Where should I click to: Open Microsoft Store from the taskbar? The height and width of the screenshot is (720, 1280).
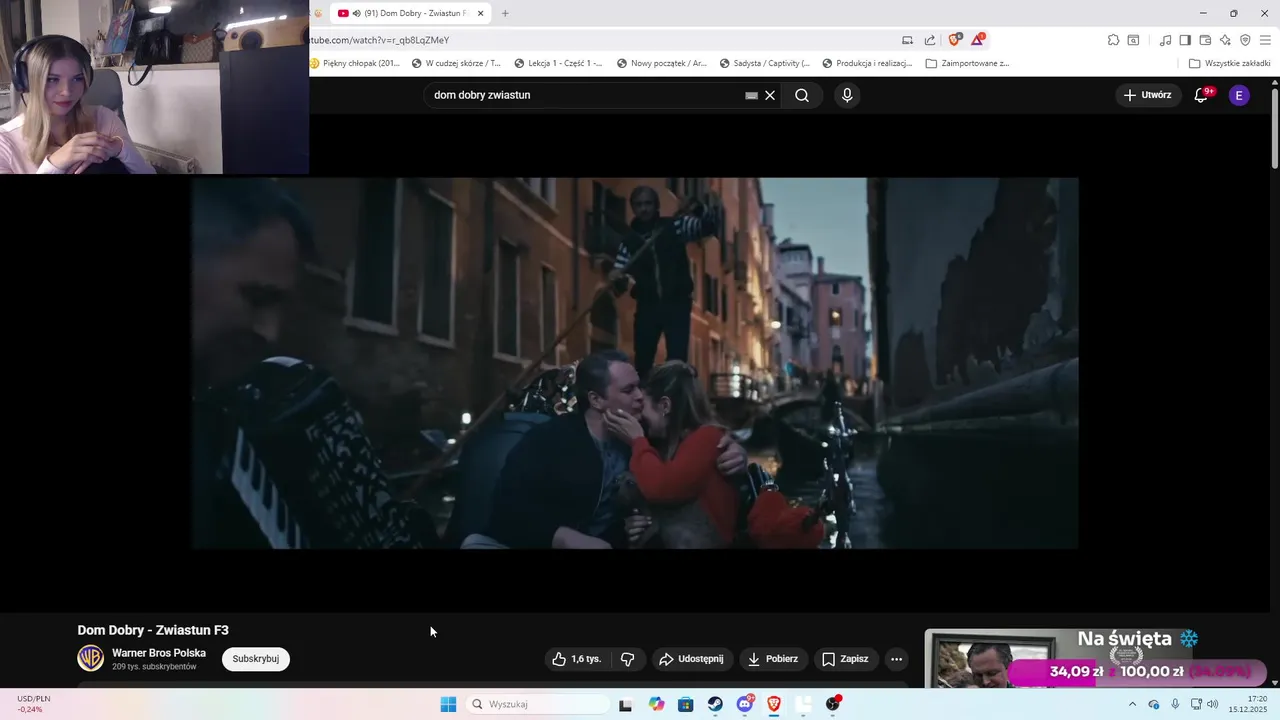coord(685,704)
